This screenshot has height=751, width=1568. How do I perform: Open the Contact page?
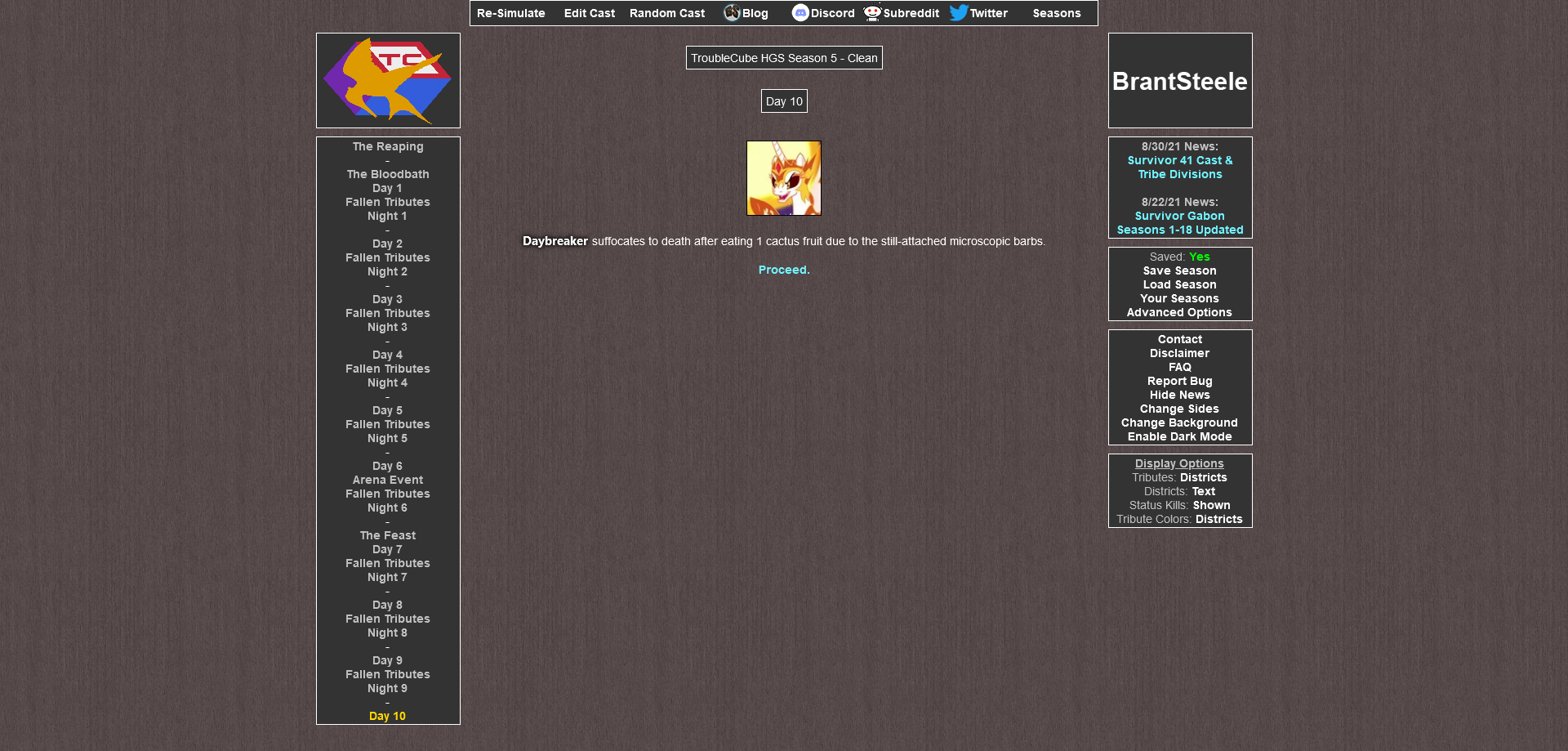pos(1180,339)
